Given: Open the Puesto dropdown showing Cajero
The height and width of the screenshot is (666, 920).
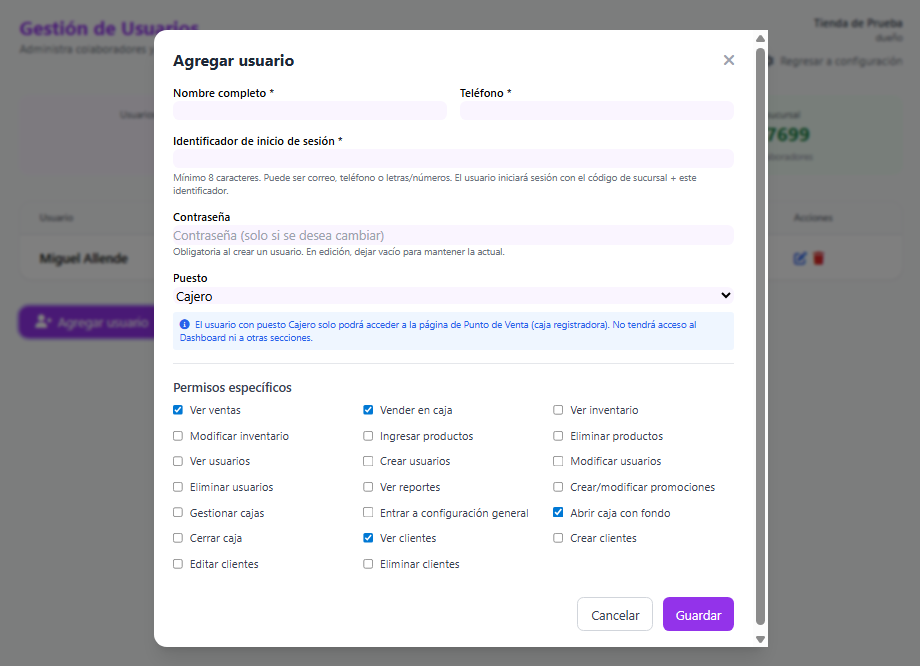Looking at the screenshot, I should (453, 296).
